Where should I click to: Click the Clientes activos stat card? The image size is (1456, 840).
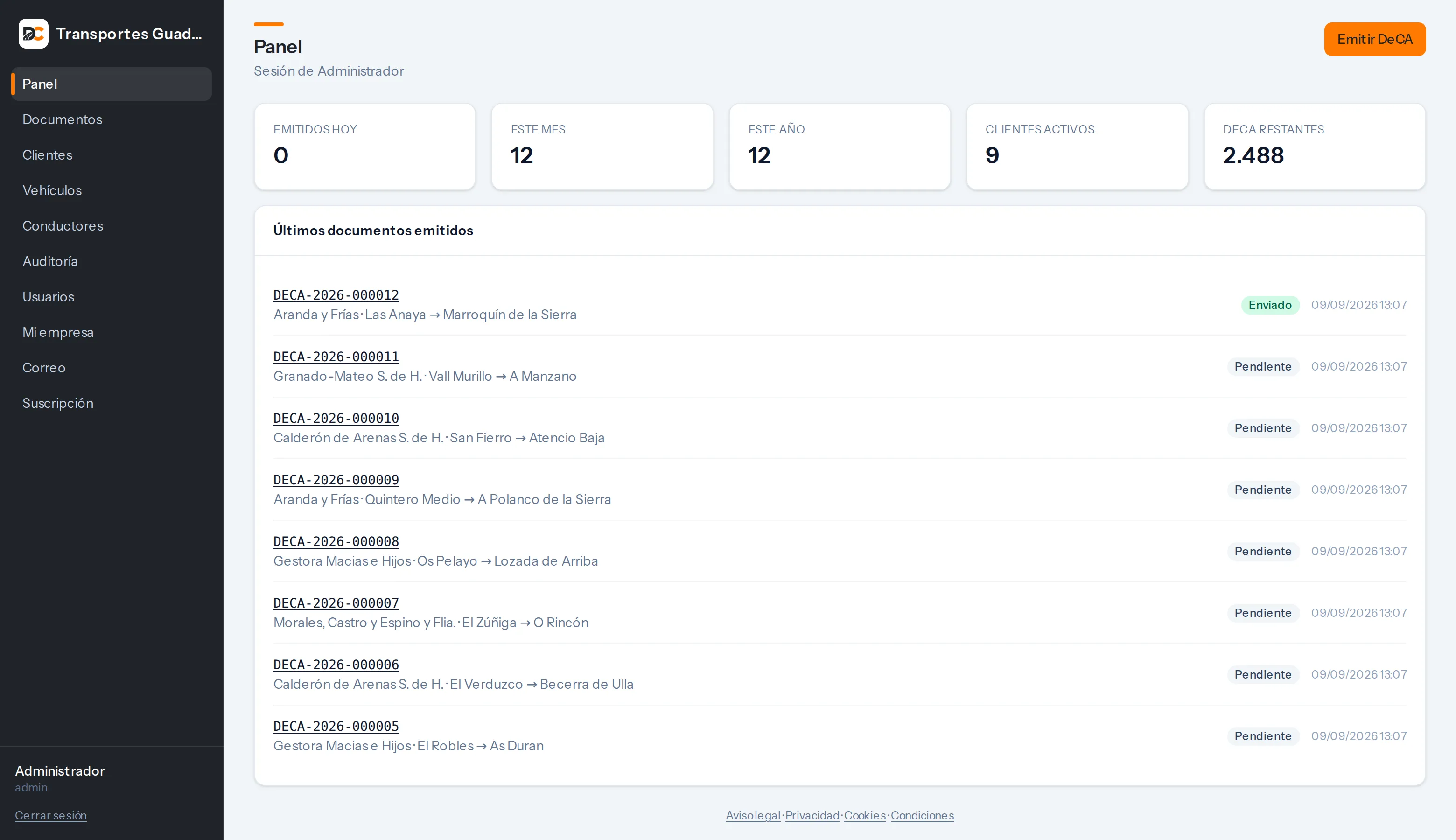(1077, 147)
